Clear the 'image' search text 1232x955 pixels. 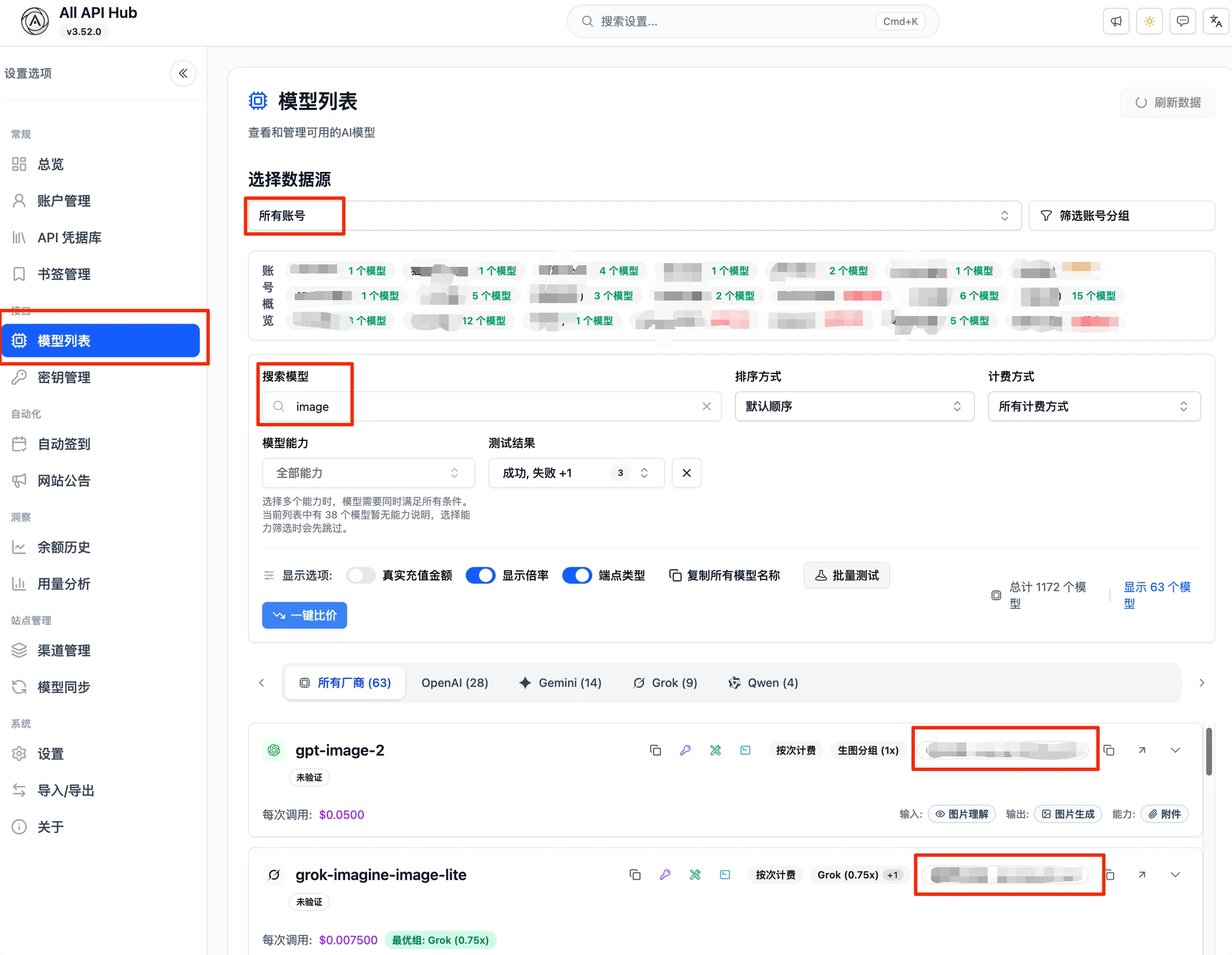point(706,406)
